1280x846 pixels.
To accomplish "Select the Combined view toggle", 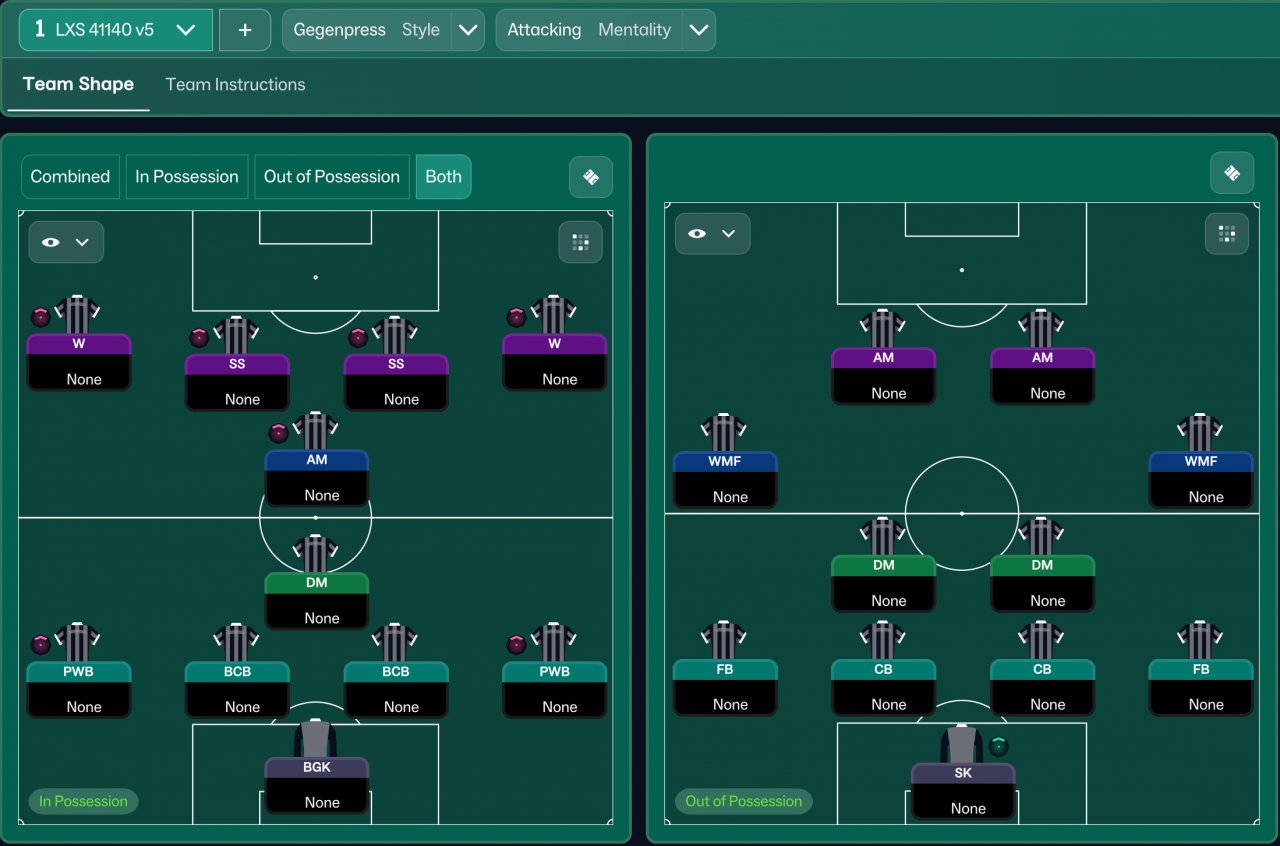I will click(x=70, y=177).
